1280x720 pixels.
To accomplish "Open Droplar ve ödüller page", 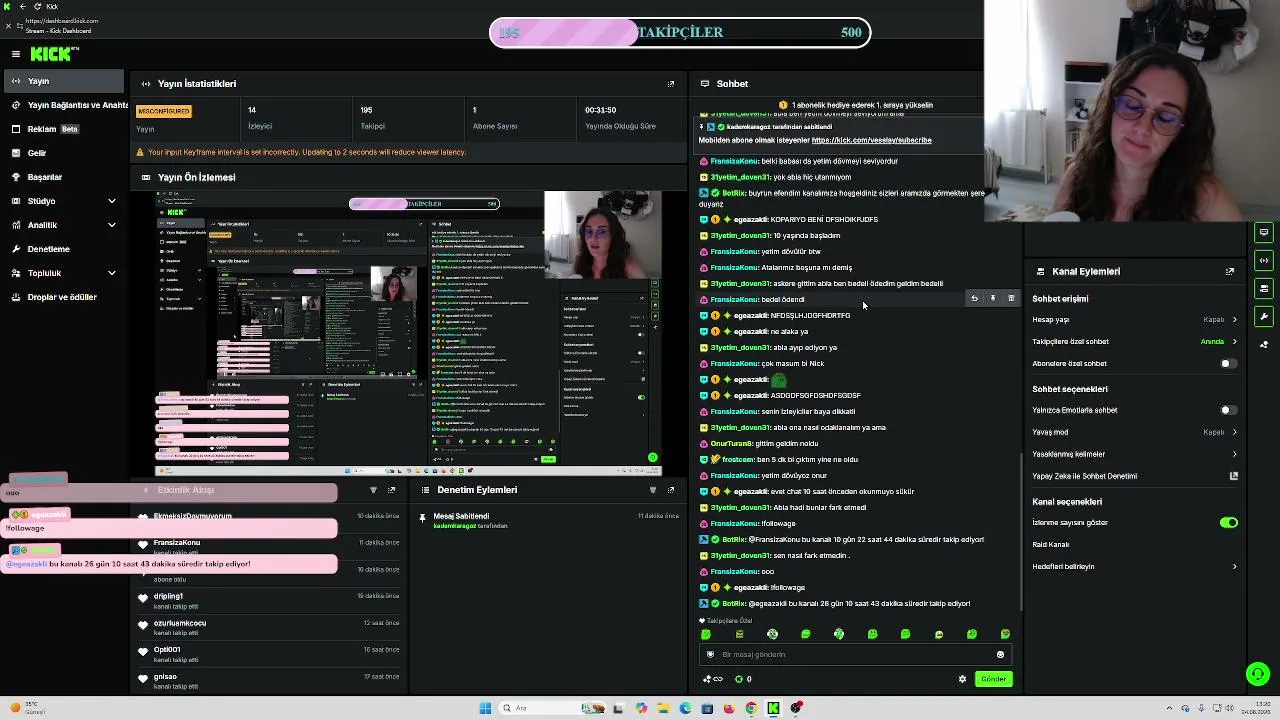I will [63, 297].
